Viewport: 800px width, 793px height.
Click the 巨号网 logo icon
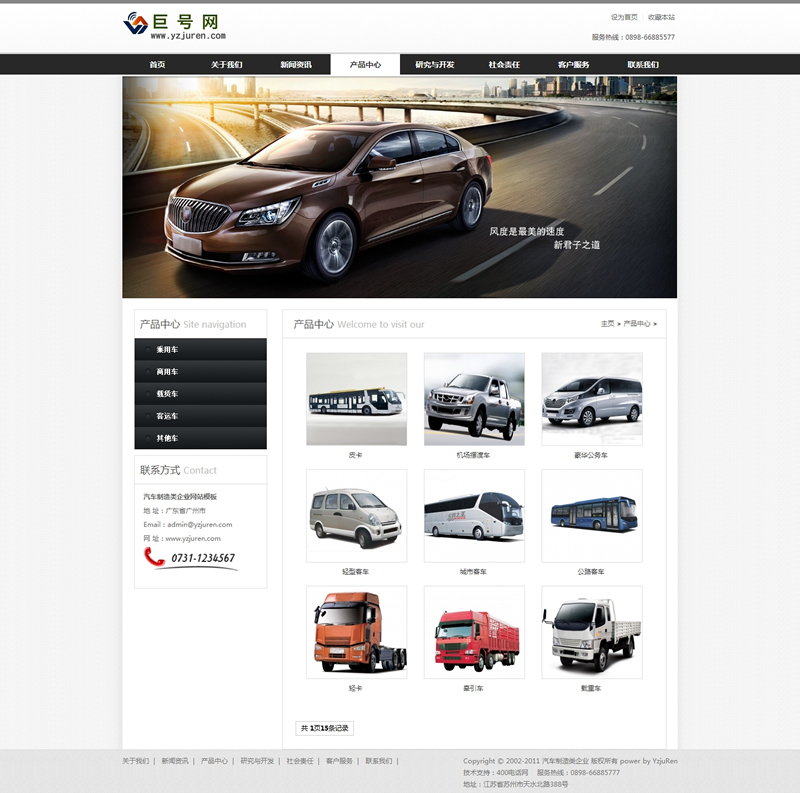click(x=135, y=23)
